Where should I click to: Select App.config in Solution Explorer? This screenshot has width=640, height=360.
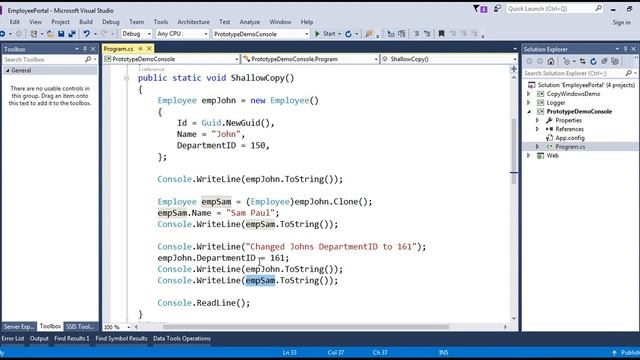[570, 138]
